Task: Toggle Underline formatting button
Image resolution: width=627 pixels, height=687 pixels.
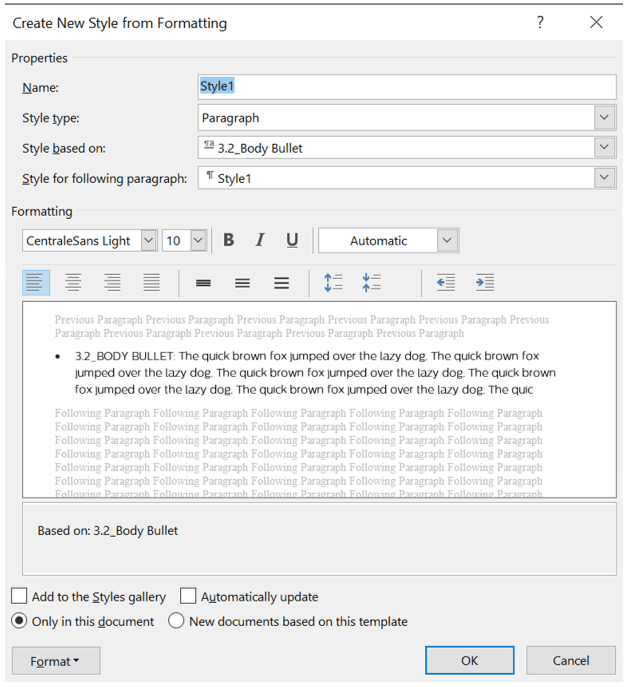Action: tap(292, 240)
